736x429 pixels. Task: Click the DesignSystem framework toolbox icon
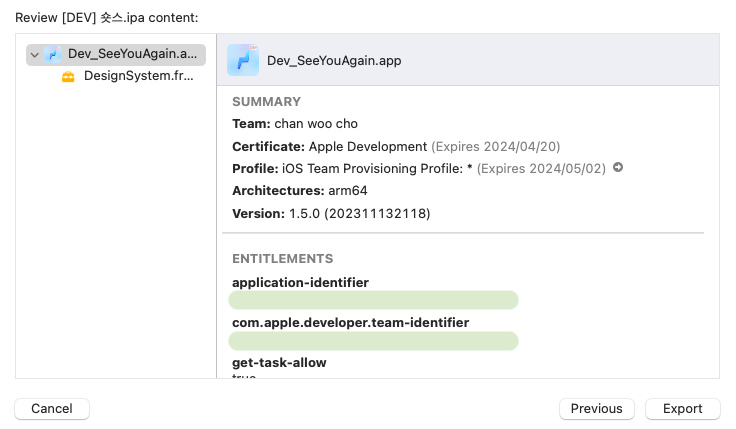click(68, 76)
